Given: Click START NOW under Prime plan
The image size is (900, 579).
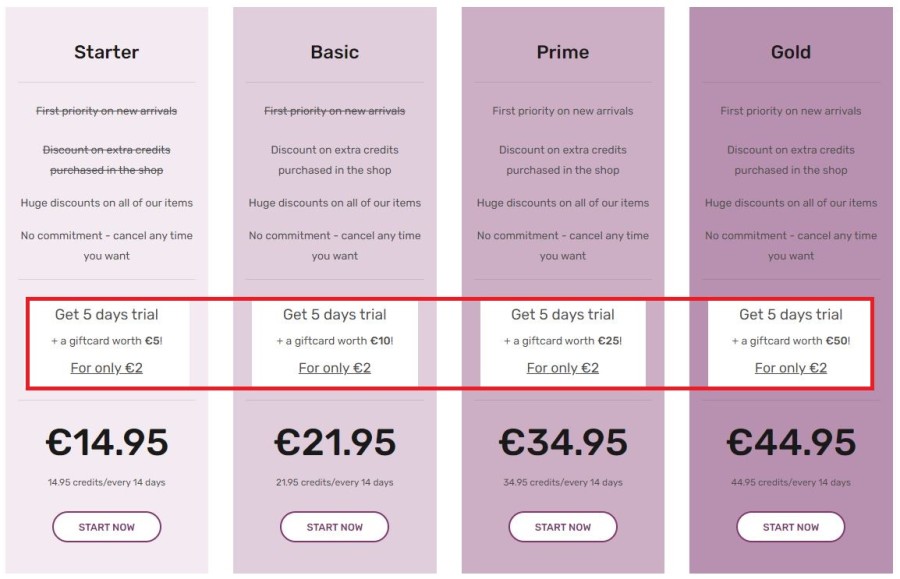Looking at the screenshot, I should pyautogui.click(x=562, y=526).
